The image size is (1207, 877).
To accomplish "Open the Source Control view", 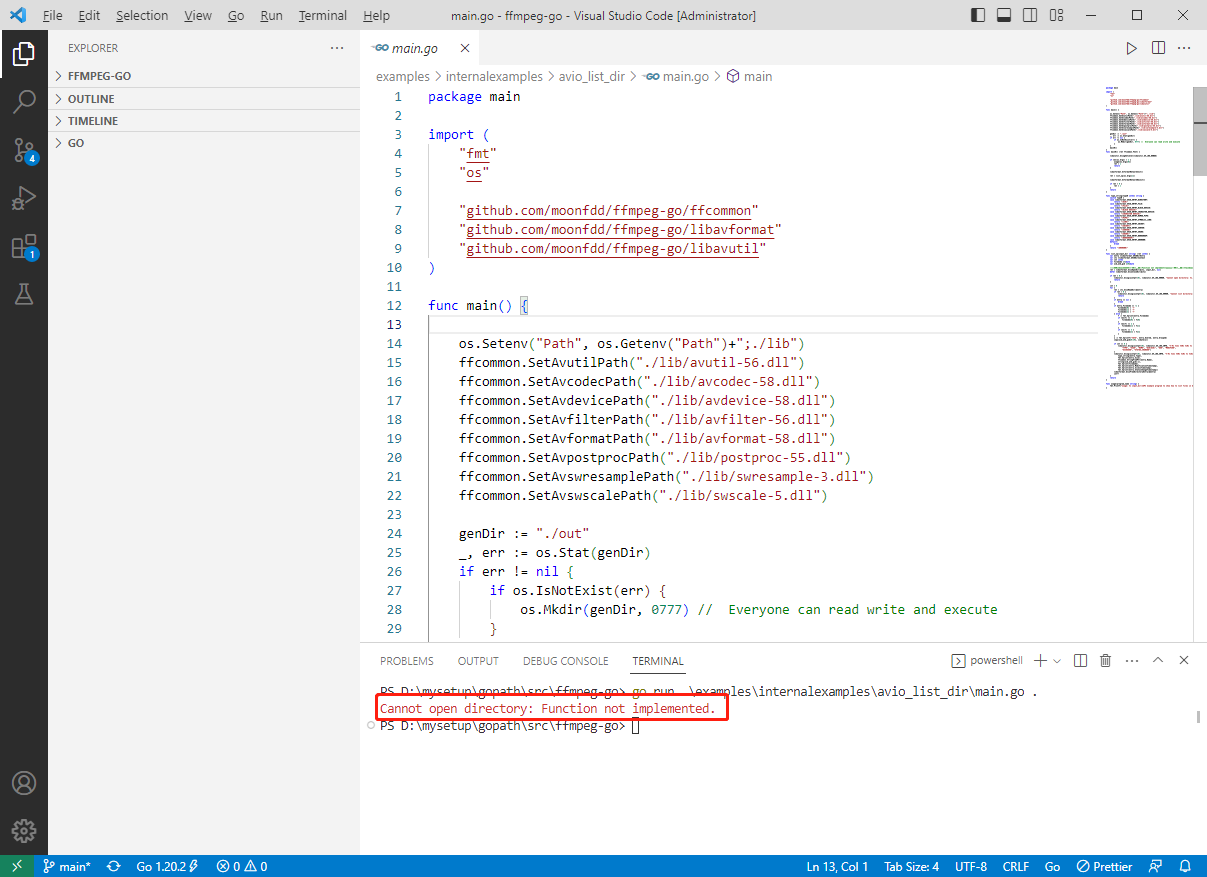I will point(24,150).
